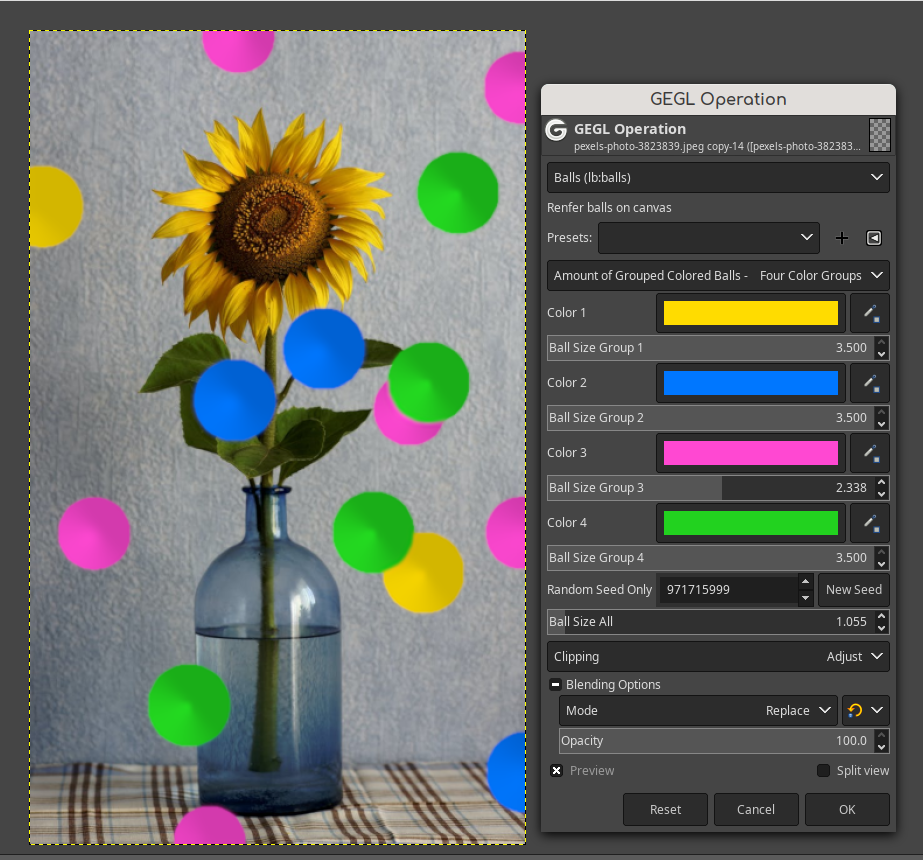Click the New Seed button
This screenshot has width=923, height=860.
coord(854,590)
